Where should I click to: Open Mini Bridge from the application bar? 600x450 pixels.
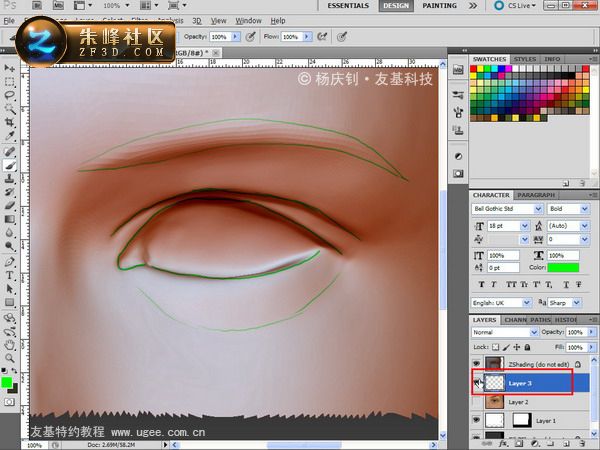[x=58, y=5]
